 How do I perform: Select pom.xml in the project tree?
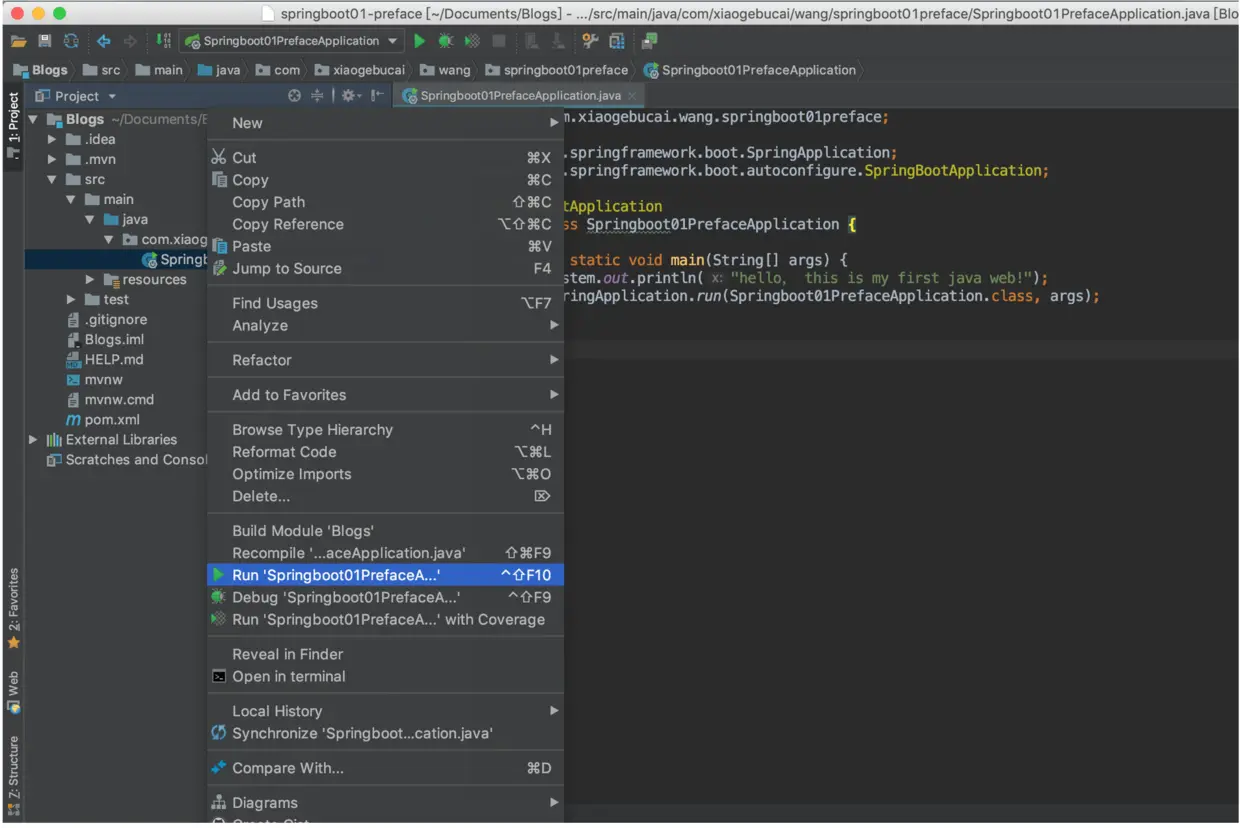[x=102, y=420]
